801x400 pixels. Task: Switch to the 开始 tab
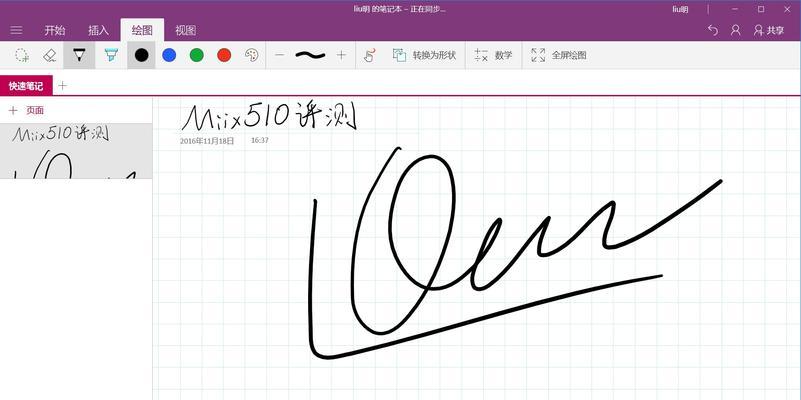coord(55,30)
